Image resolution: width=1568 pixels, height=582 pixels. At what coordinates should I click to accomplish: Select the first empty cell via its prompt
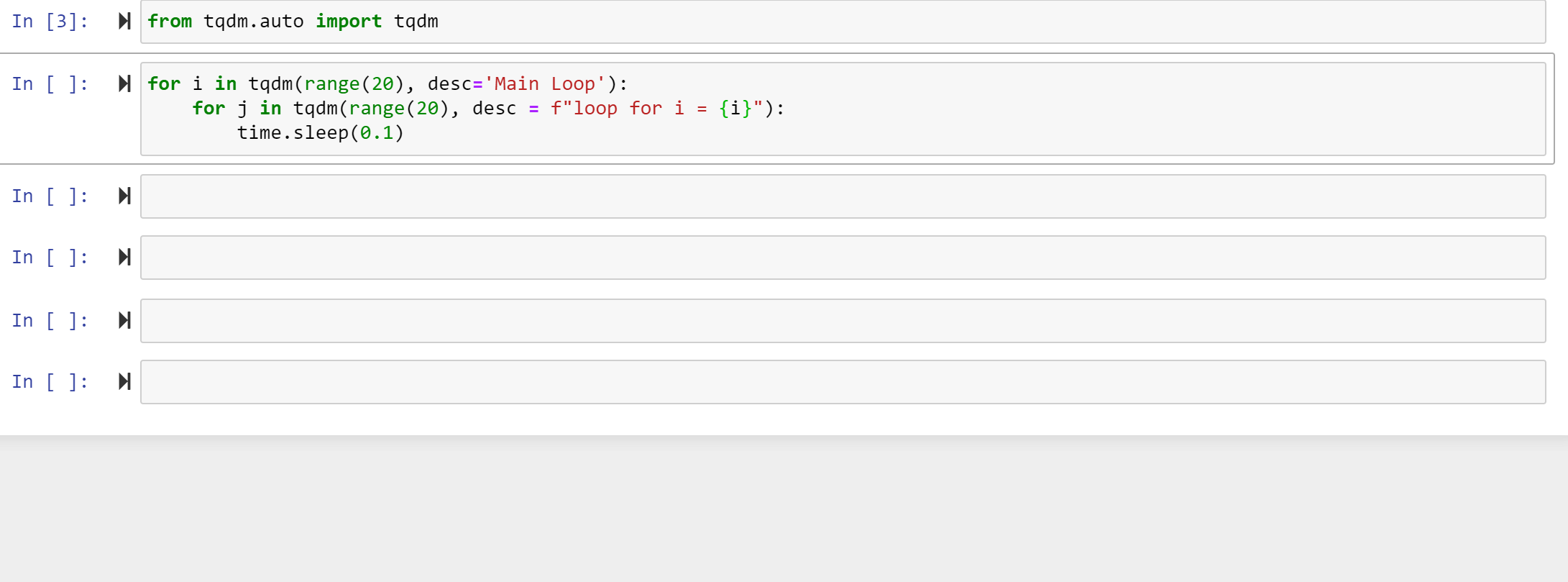point(50,196)
